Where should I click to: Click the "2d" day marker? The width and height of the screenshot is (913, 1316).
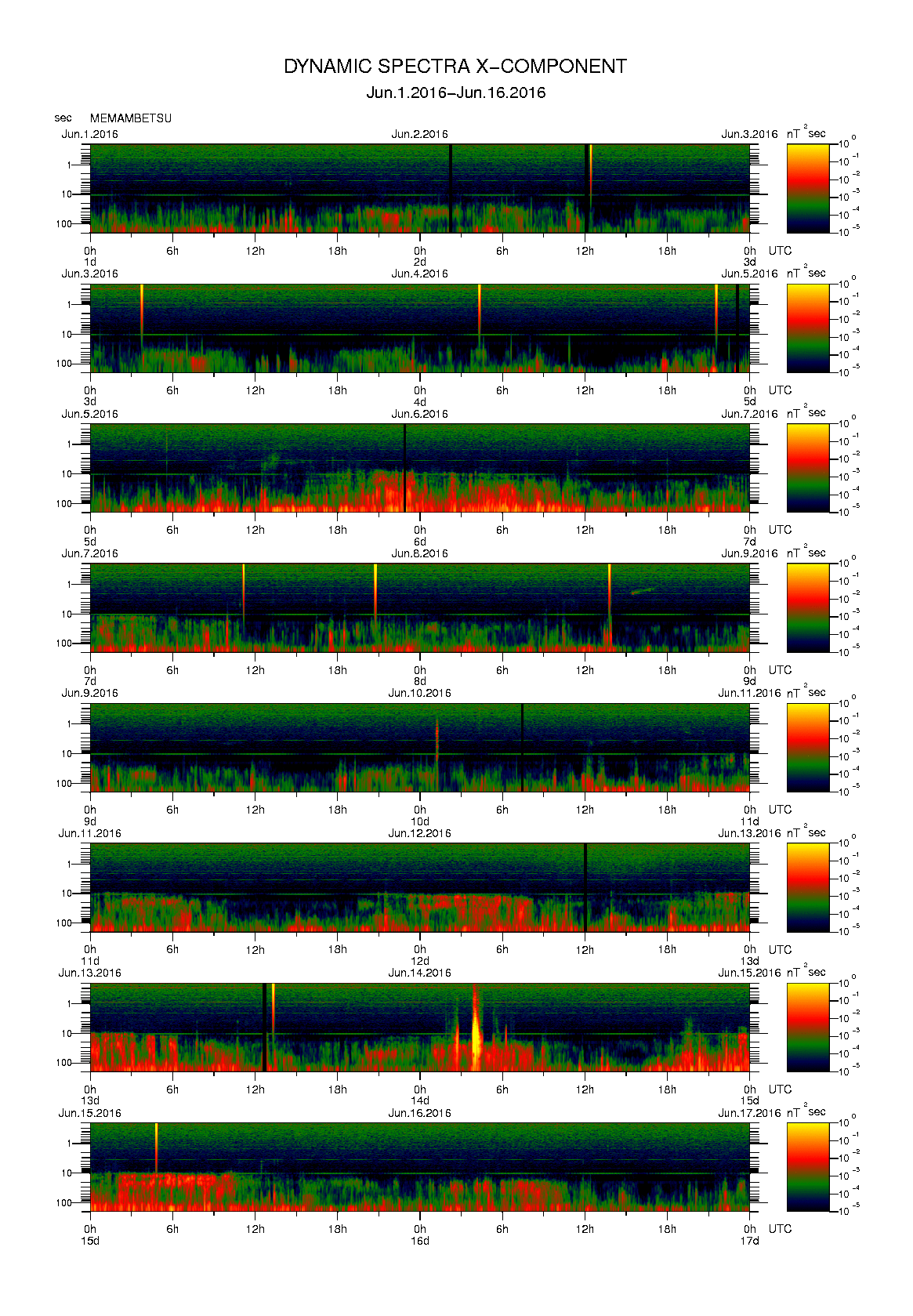pyautogui.click(x=420, y=262)
